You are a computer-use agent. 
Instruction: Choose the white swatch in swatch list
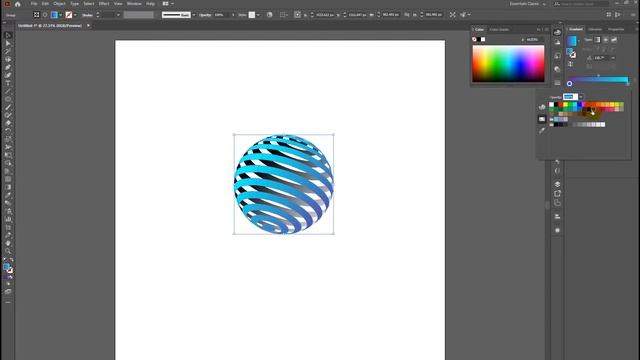pyautogui.click(x=551, y=104)
